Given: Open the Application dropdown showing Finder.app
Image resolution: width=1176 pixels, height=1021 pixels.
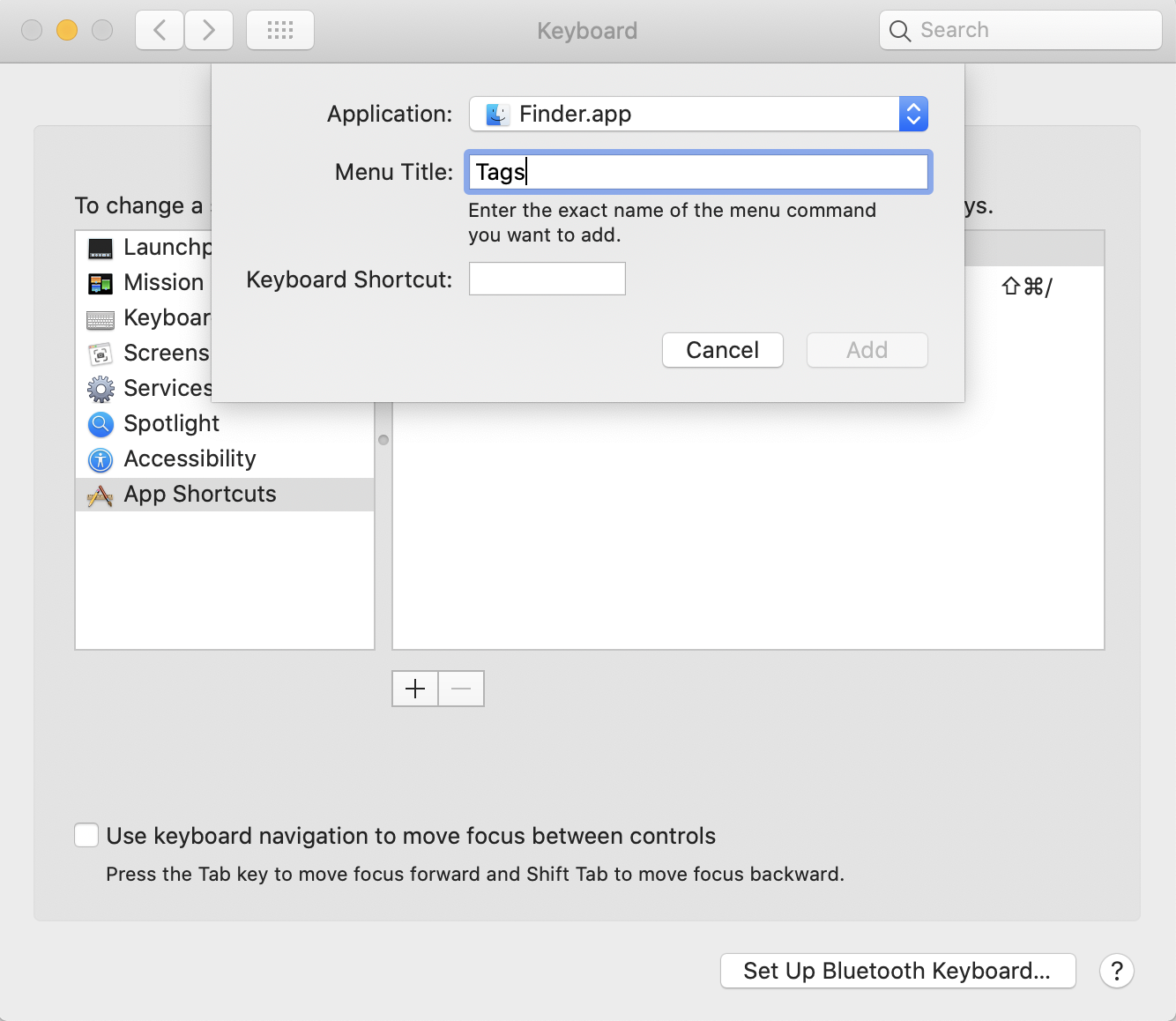Looking at the screenshot, I should pyautogui.click(x=698, y=114).
